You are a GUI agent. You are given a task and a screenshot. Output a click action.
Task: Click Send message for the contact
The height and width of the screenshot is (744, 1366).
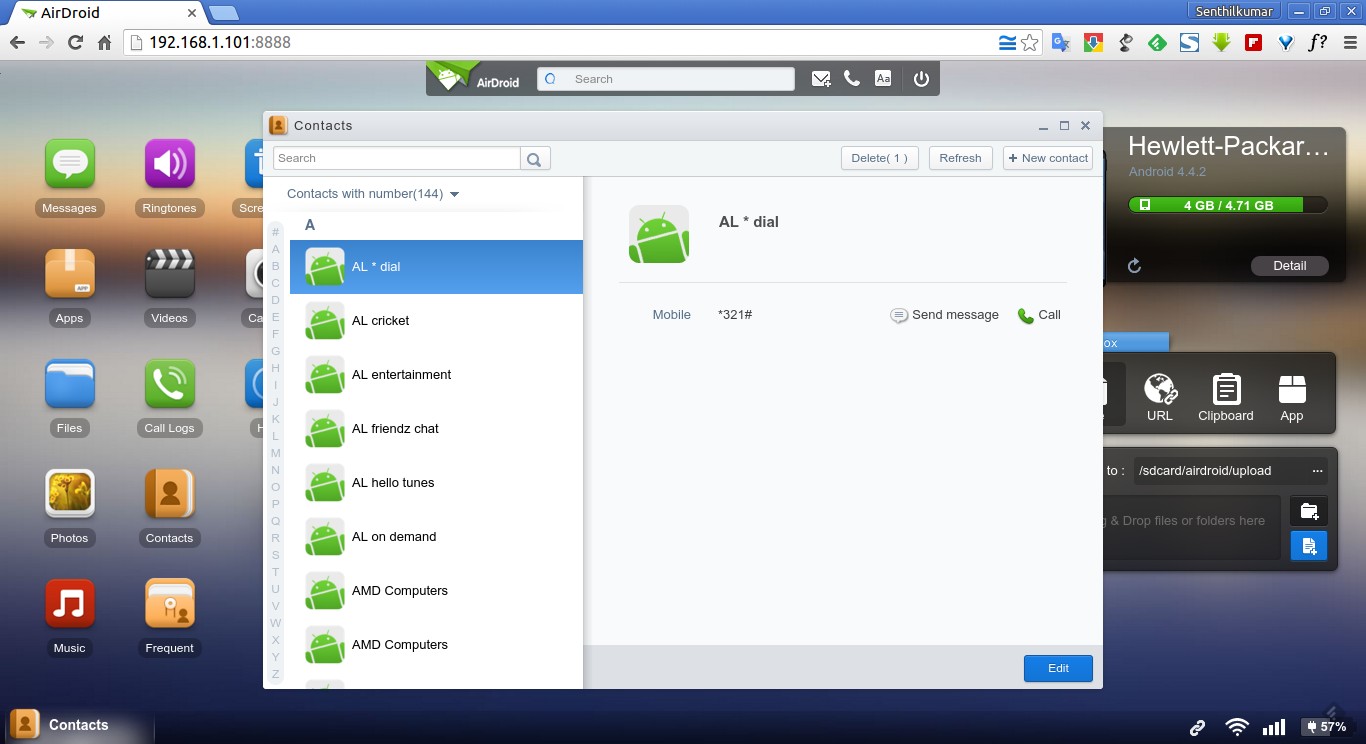(x=944, y=315)
